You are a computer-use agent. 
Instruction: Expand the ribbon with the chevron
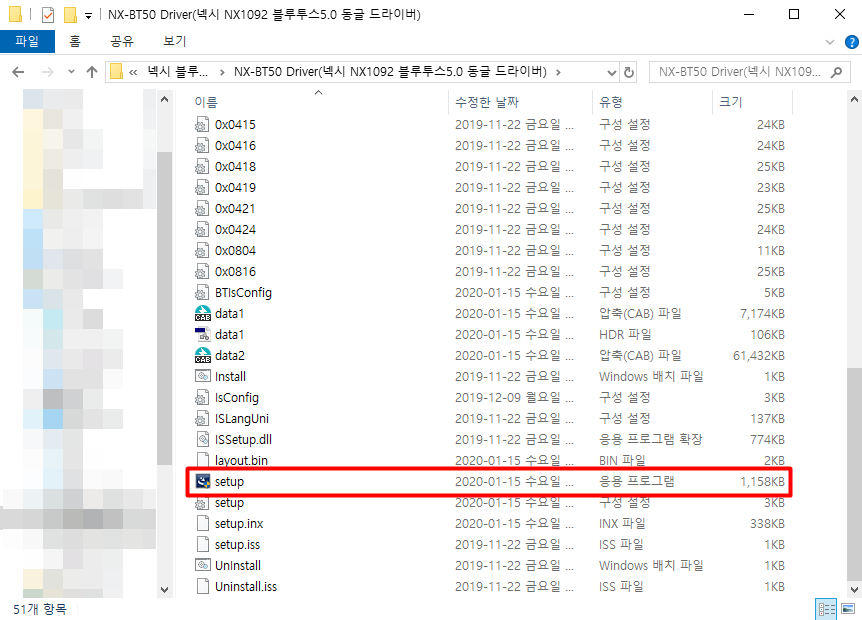tap(830, 42)
